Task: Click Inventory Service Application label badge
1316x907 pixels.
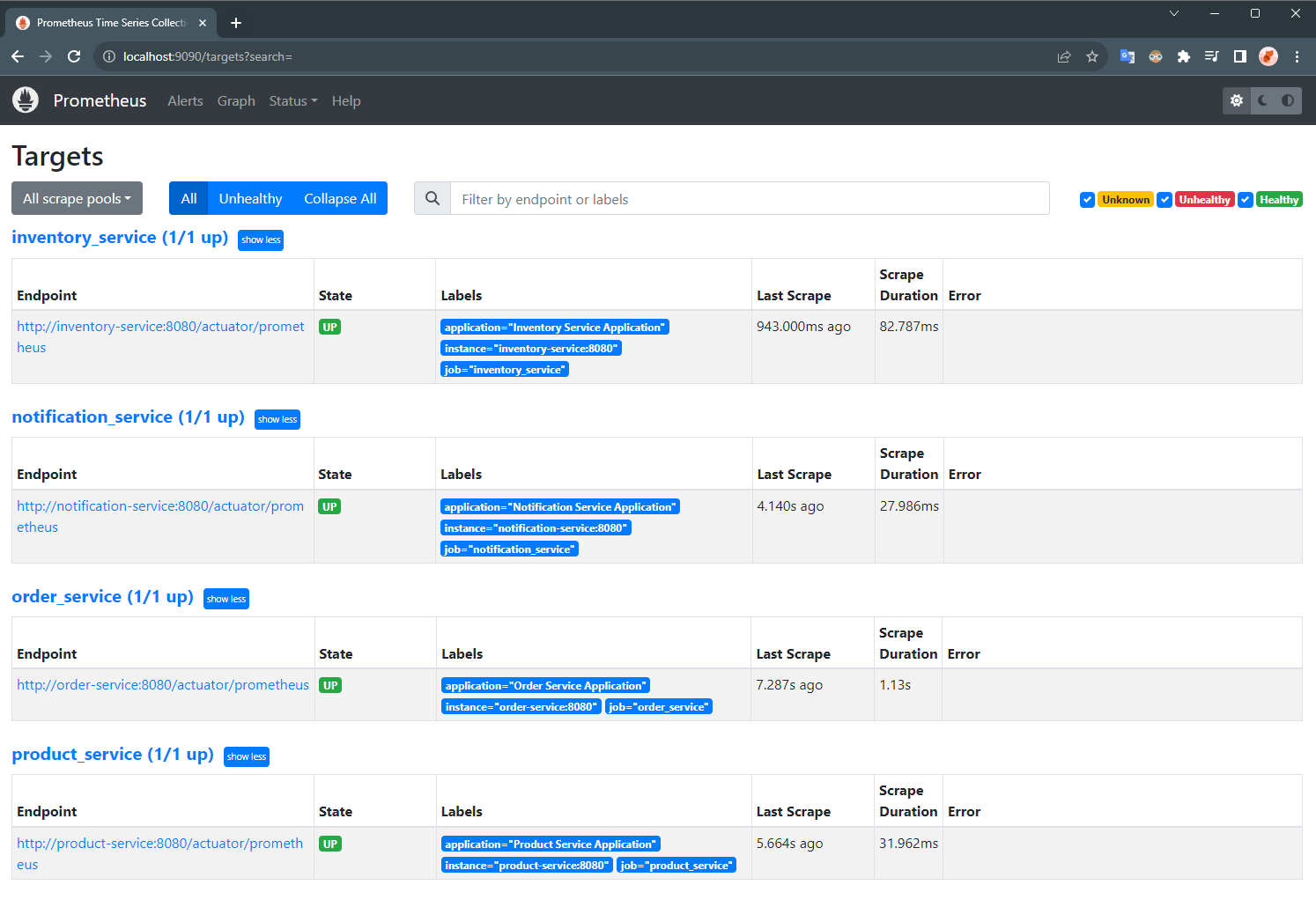Action: pos(555,327)
